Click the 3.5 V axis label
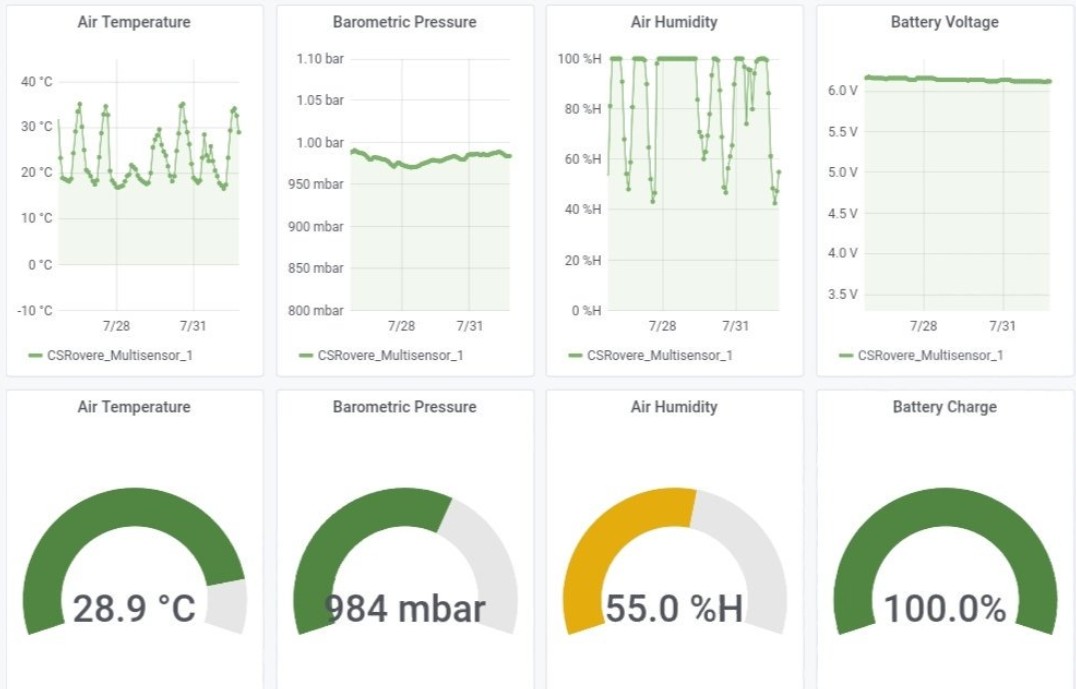 (x=843, y=294)
